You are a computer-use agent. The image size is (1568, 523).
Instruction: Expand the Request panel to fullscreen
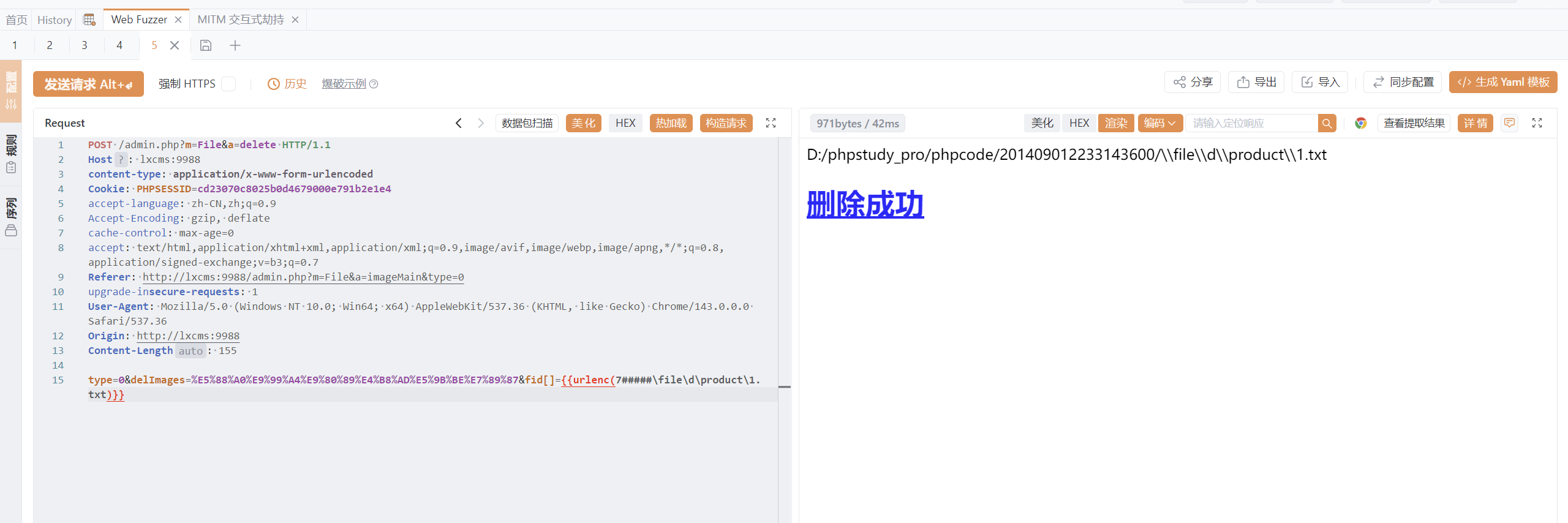pyautogui.click(x=771, y=123)
